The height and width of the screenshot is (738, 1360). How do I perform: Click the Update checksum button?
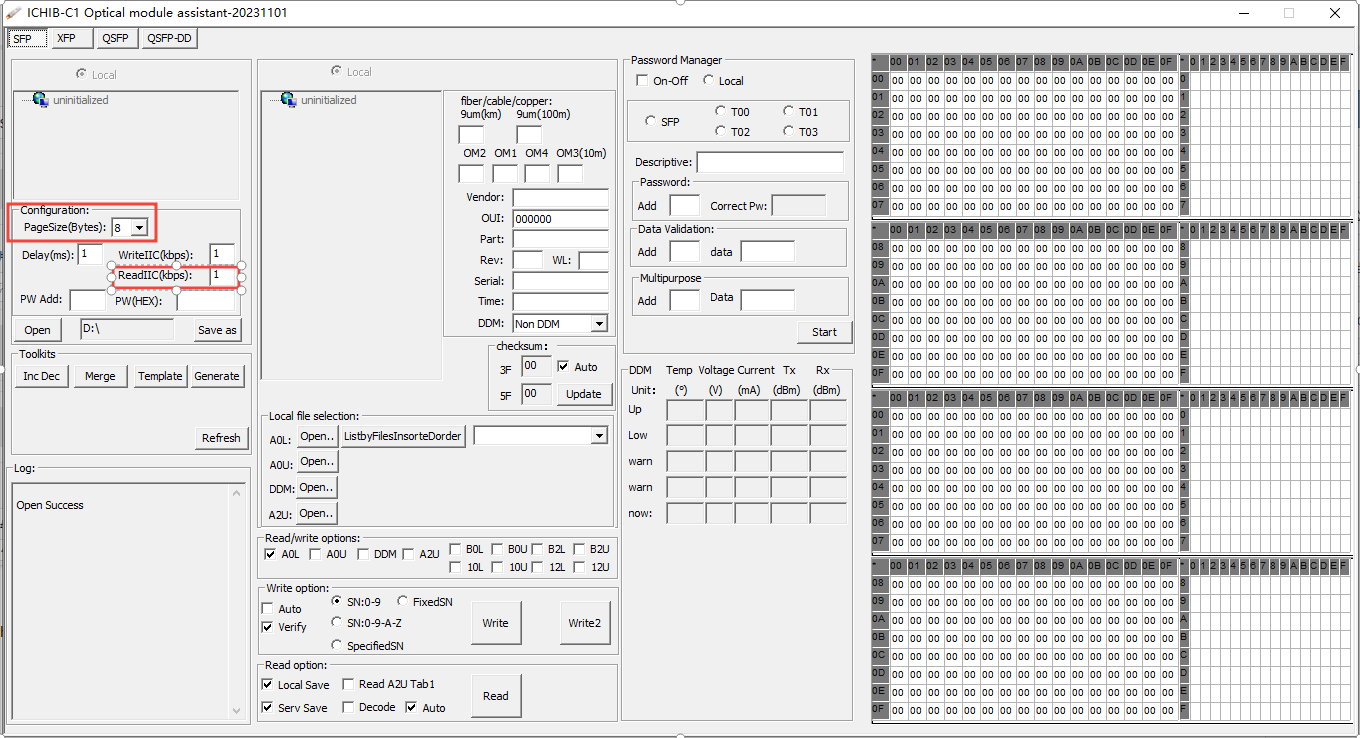tap(584, 394)
